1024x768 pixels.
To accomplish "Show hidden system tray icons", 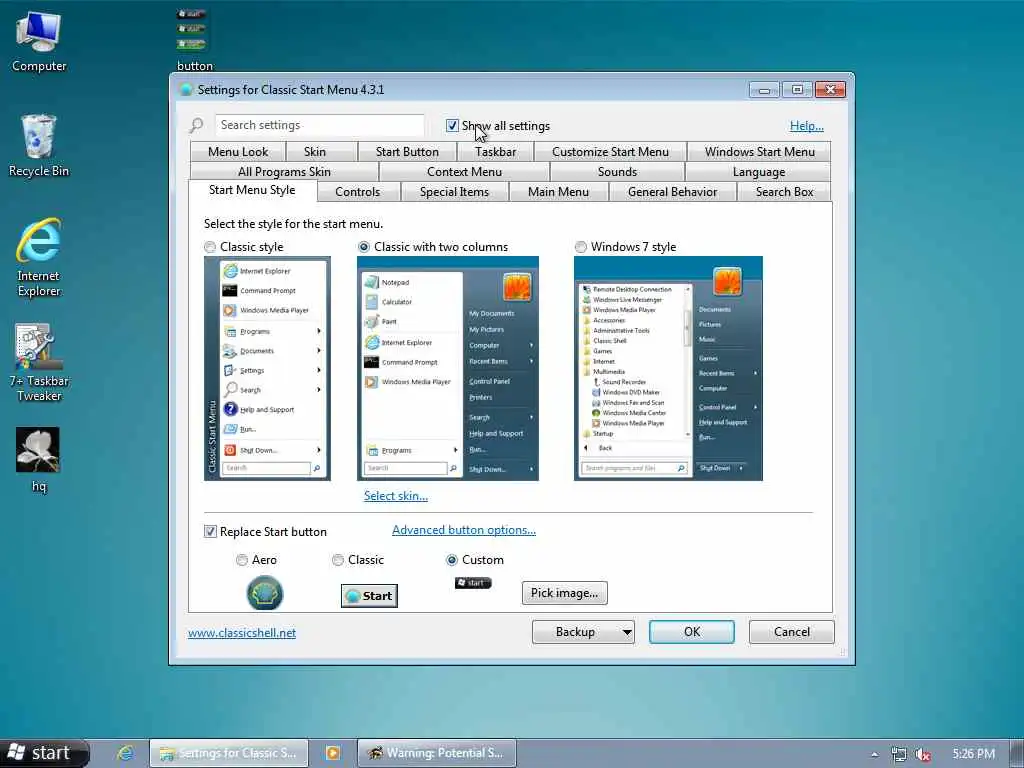I will point(874,754).
